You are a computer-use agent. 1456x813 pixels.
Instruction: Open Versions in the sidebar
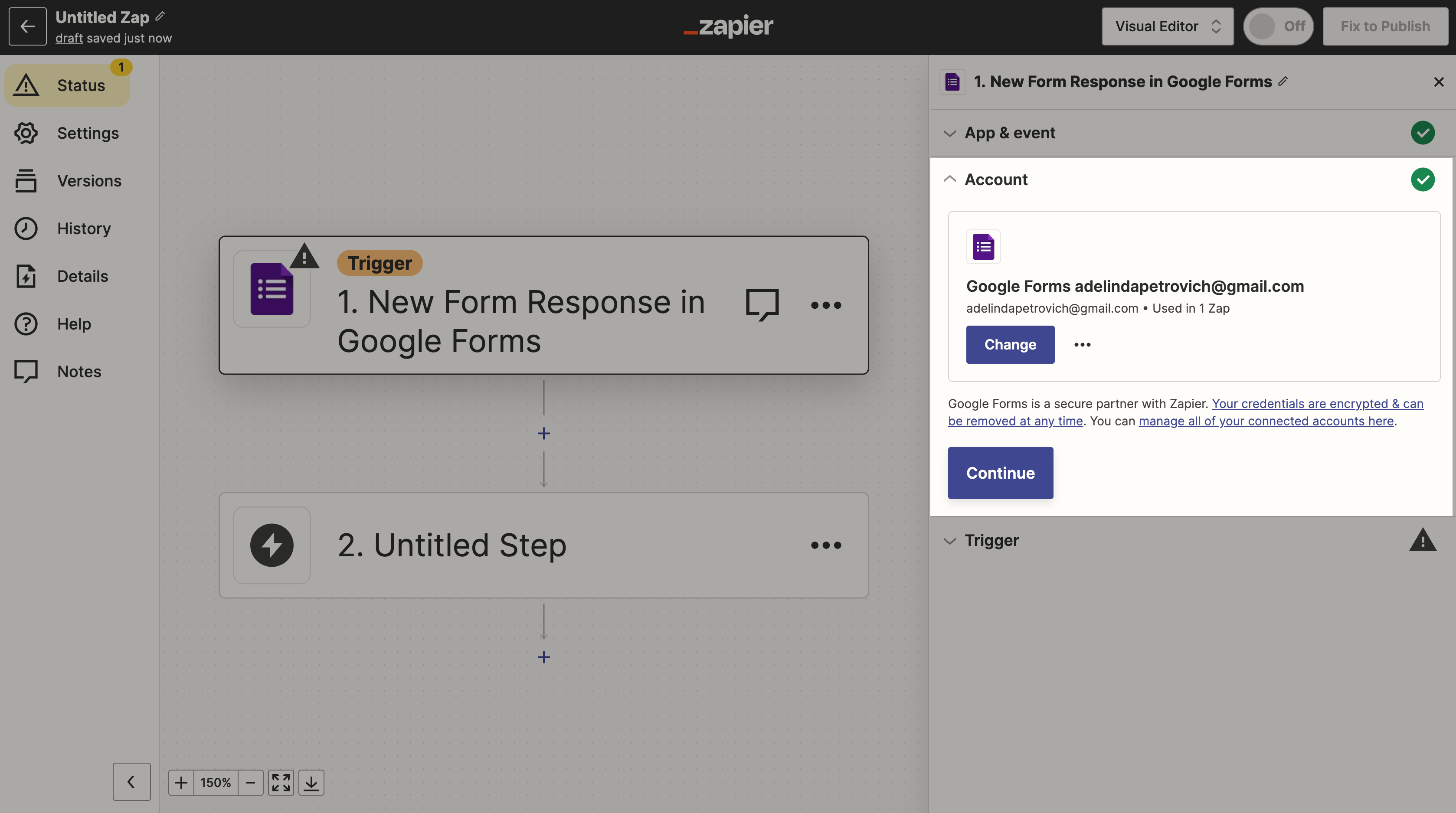[67, 181]
